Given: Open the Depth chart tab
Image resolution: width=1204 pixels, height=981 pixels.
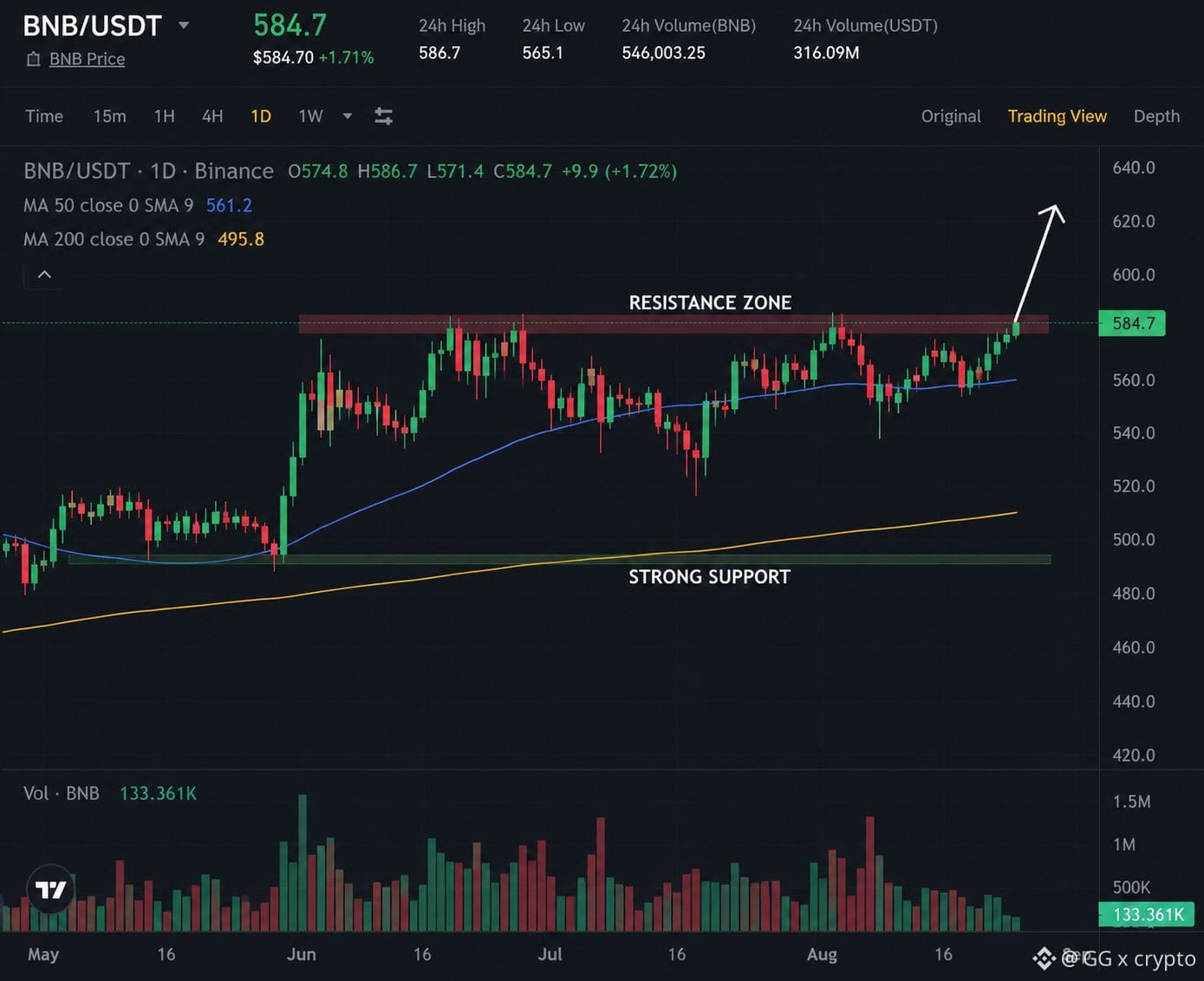Looking at the screenshot, I should pyautogui.click(x=1156, y=116).
